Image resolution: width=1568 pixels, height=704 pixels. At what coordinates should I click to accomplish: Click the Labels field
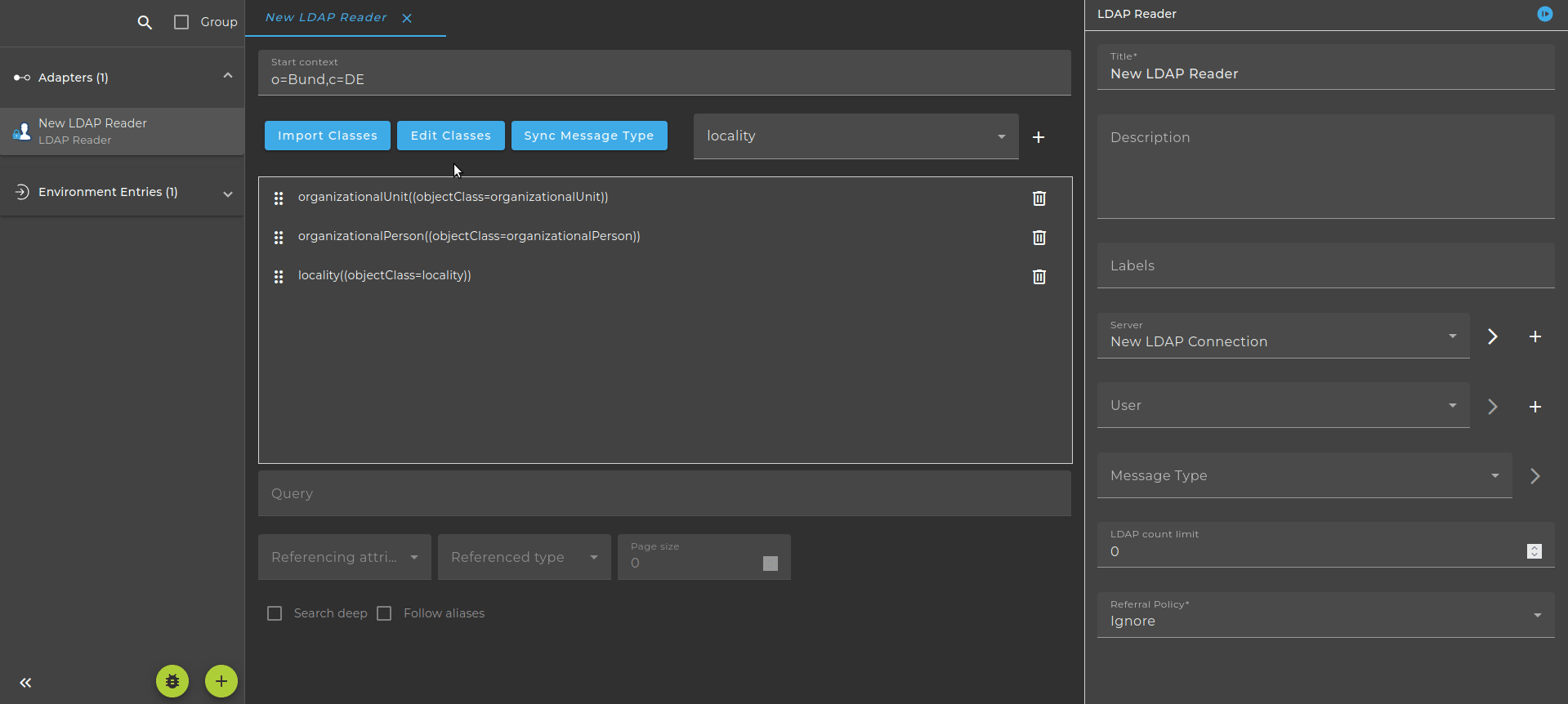pos(1326,265)
